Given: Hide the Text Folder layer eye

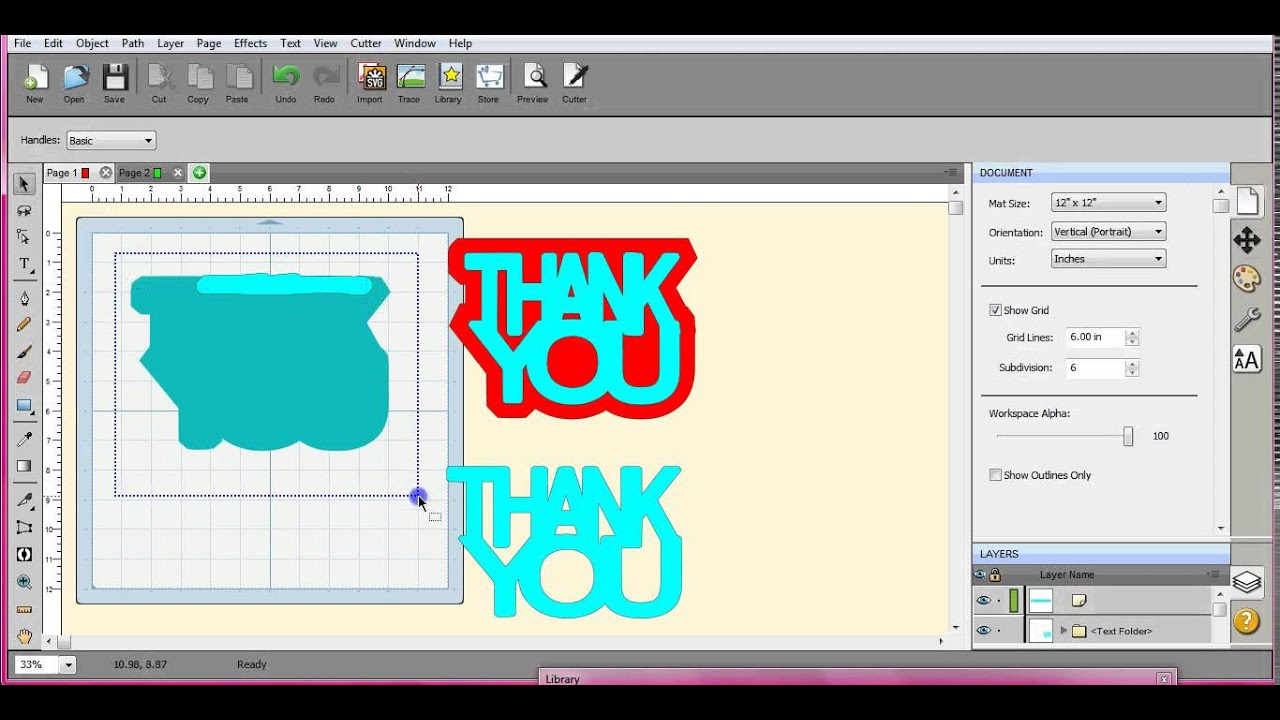Looking at the screenshot, I should click(983, 631).
